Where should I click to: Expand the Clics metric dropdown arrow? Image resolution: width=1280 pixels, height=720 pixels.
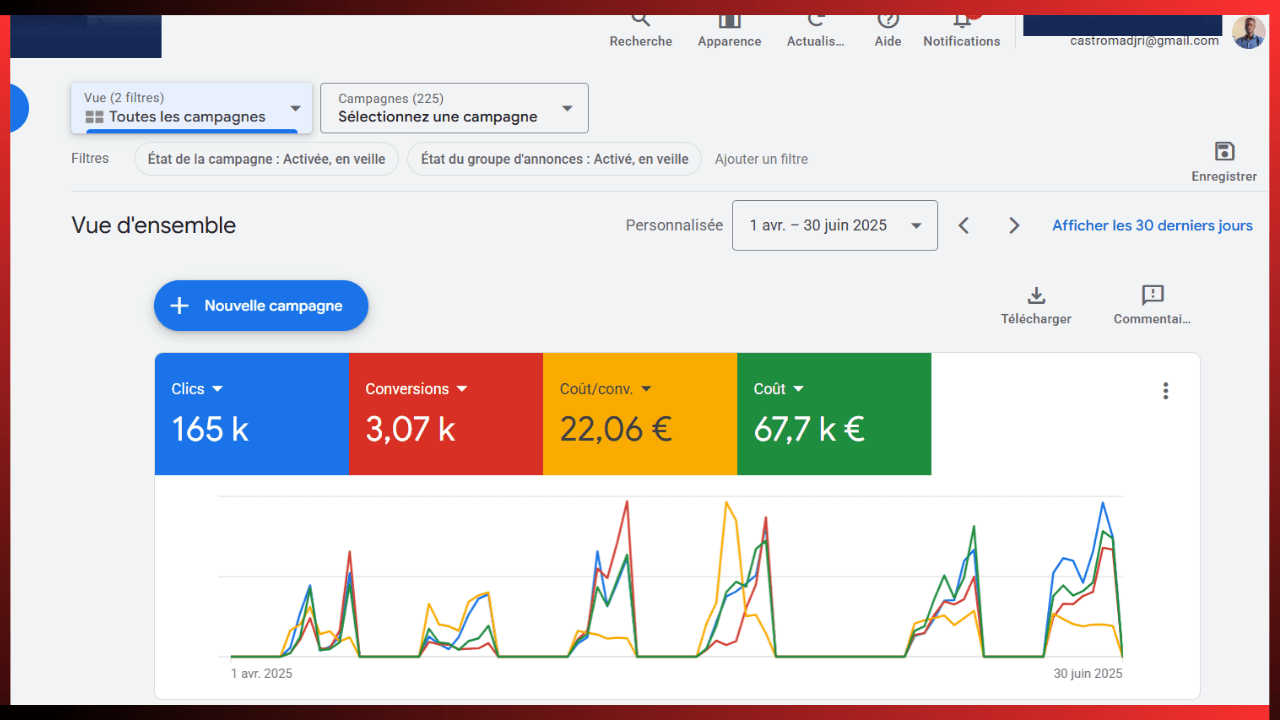[x=217, y=389]
